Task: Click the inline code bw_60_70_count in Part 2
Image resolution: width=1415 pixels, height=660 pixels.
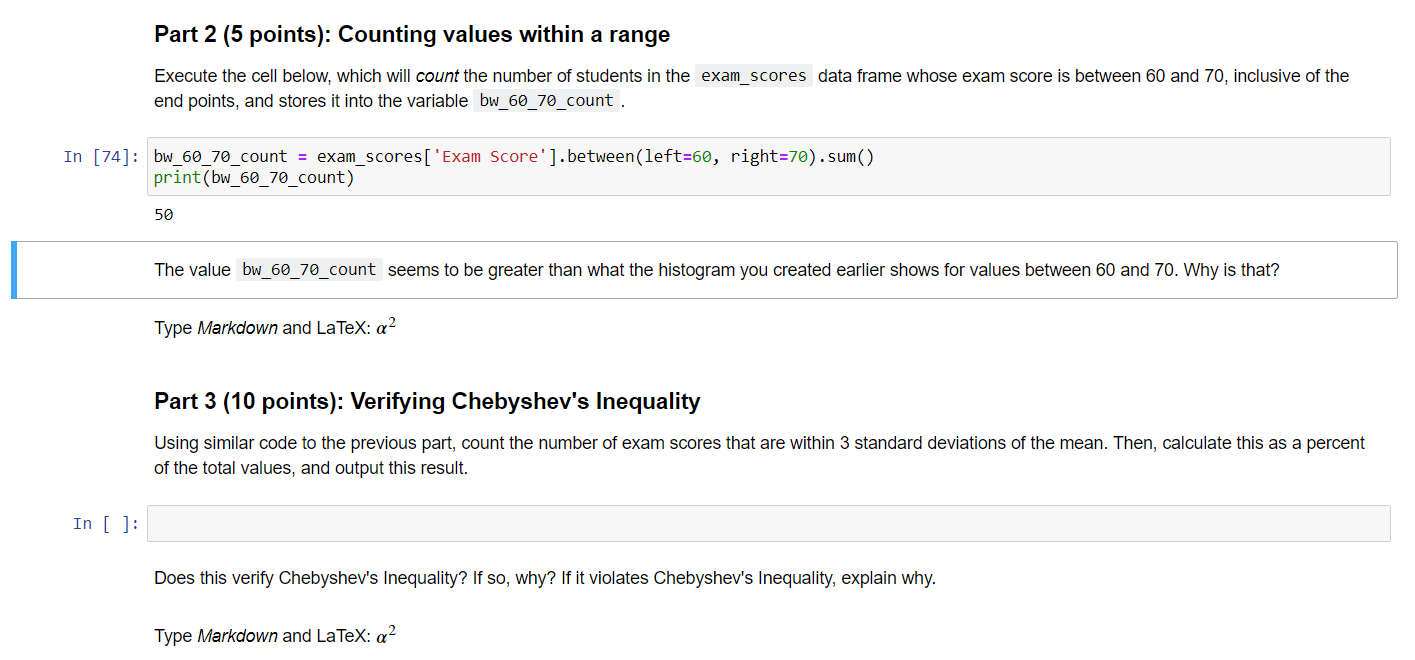Action: click(546, 100)
